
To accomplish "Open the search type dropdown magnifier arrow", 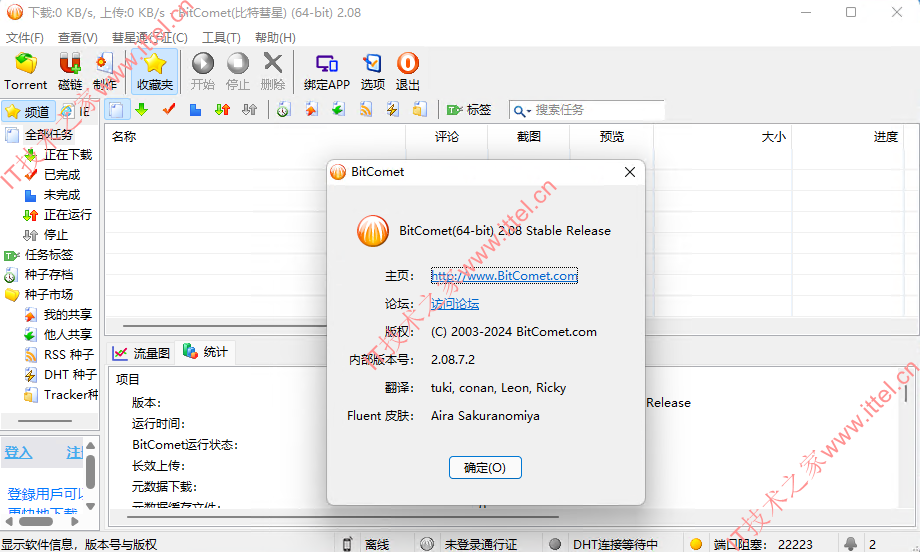I will (522, 110).
